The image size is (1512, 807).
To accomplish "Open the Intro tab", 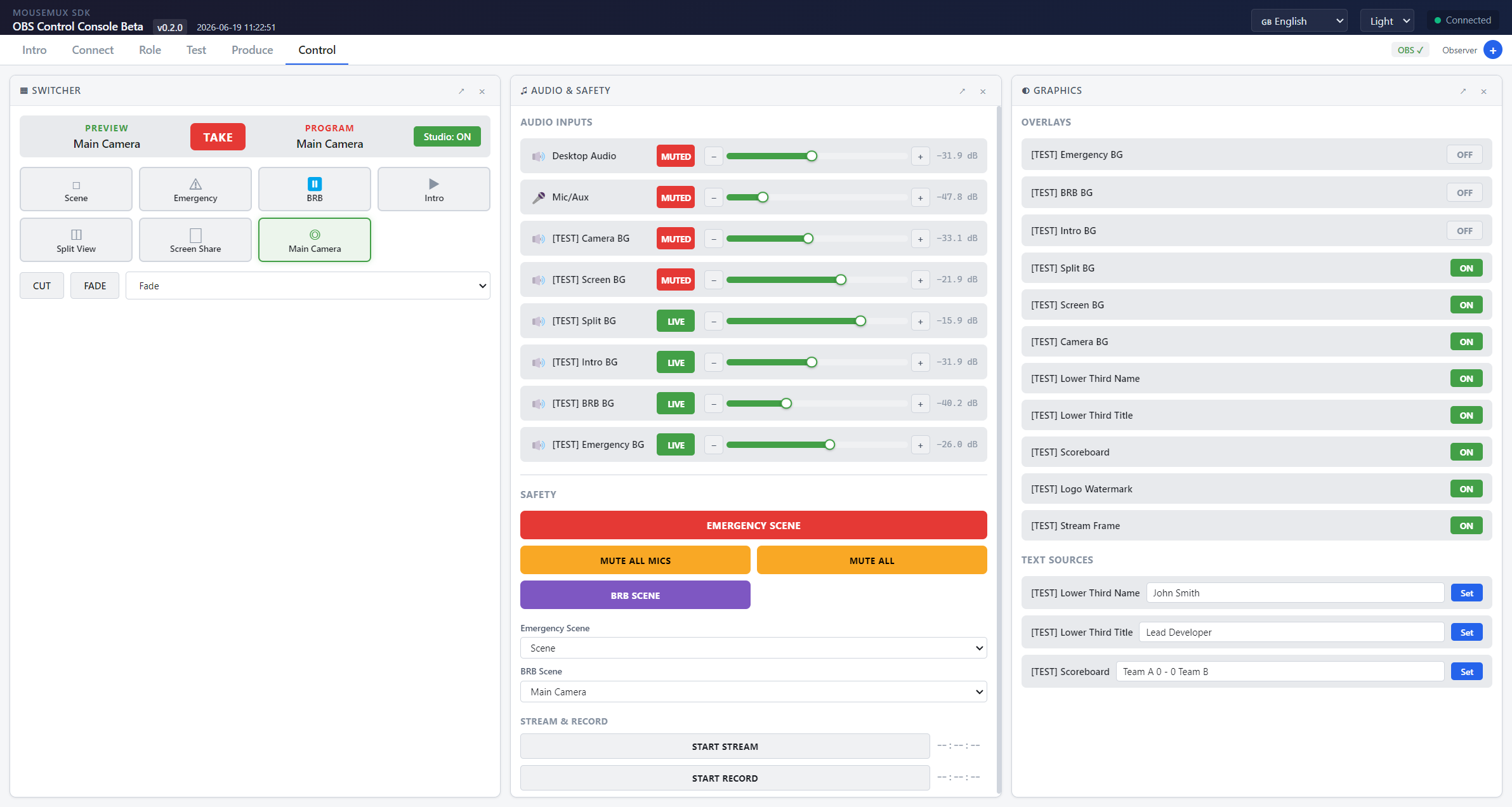I will click(x=34, y=50).
